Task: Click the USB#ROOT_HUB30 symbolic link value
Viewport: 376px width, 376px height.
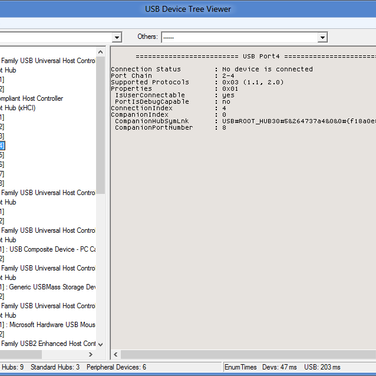Action: [299, 121]
